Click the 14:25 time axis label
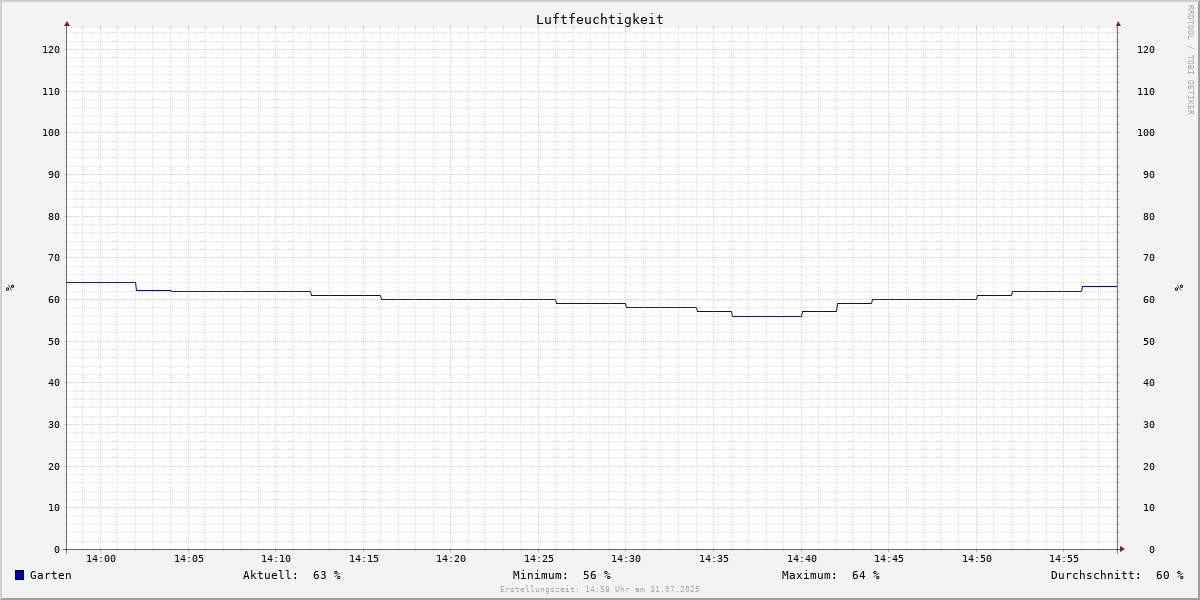Screen dimensions: 1200x600 539,559
